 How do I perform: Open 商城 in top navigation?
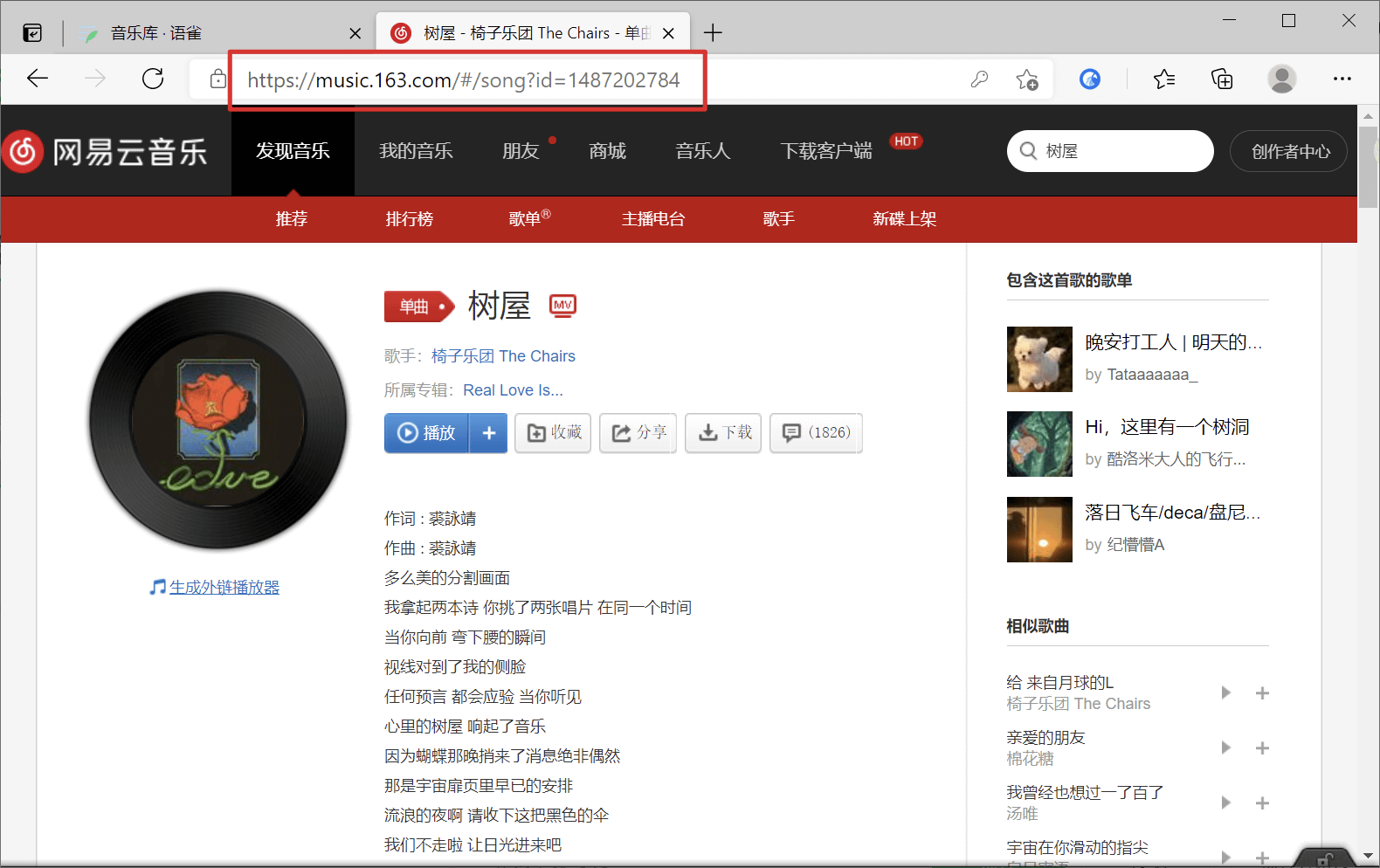coord(607,151)
